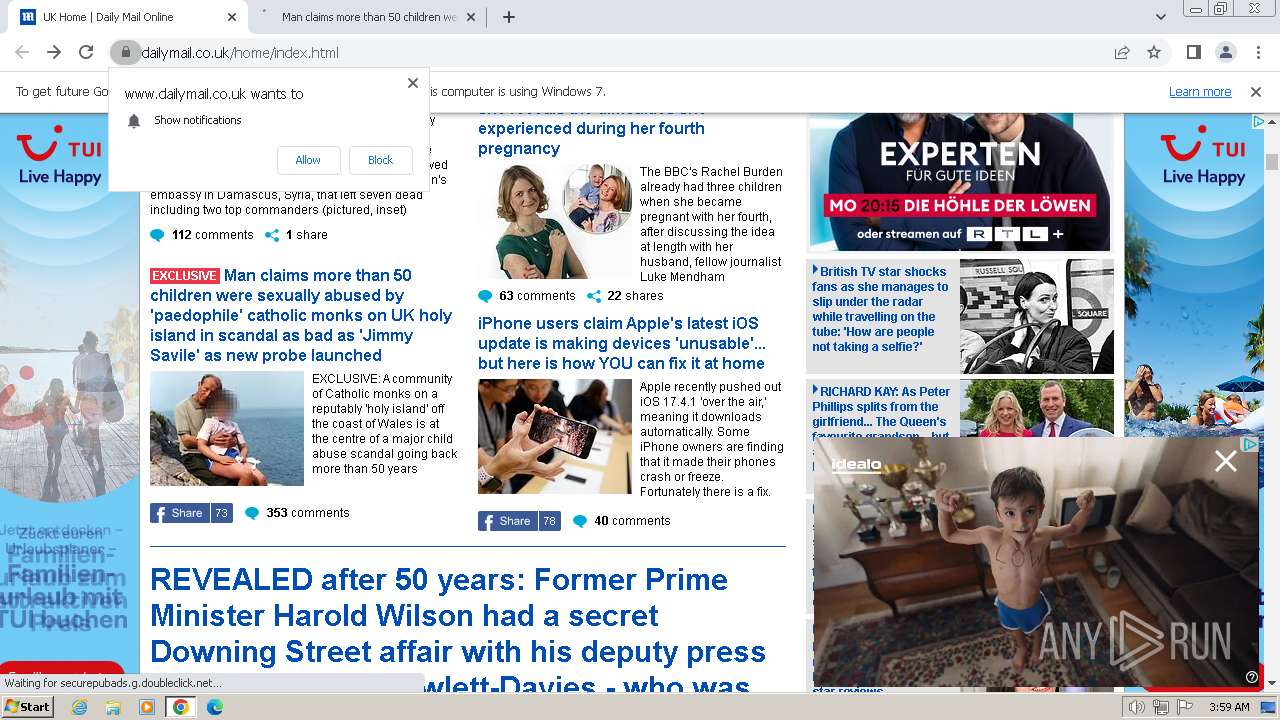The image size is (1280, 720).
Task: Click the address bar URL
Action: 240,53
